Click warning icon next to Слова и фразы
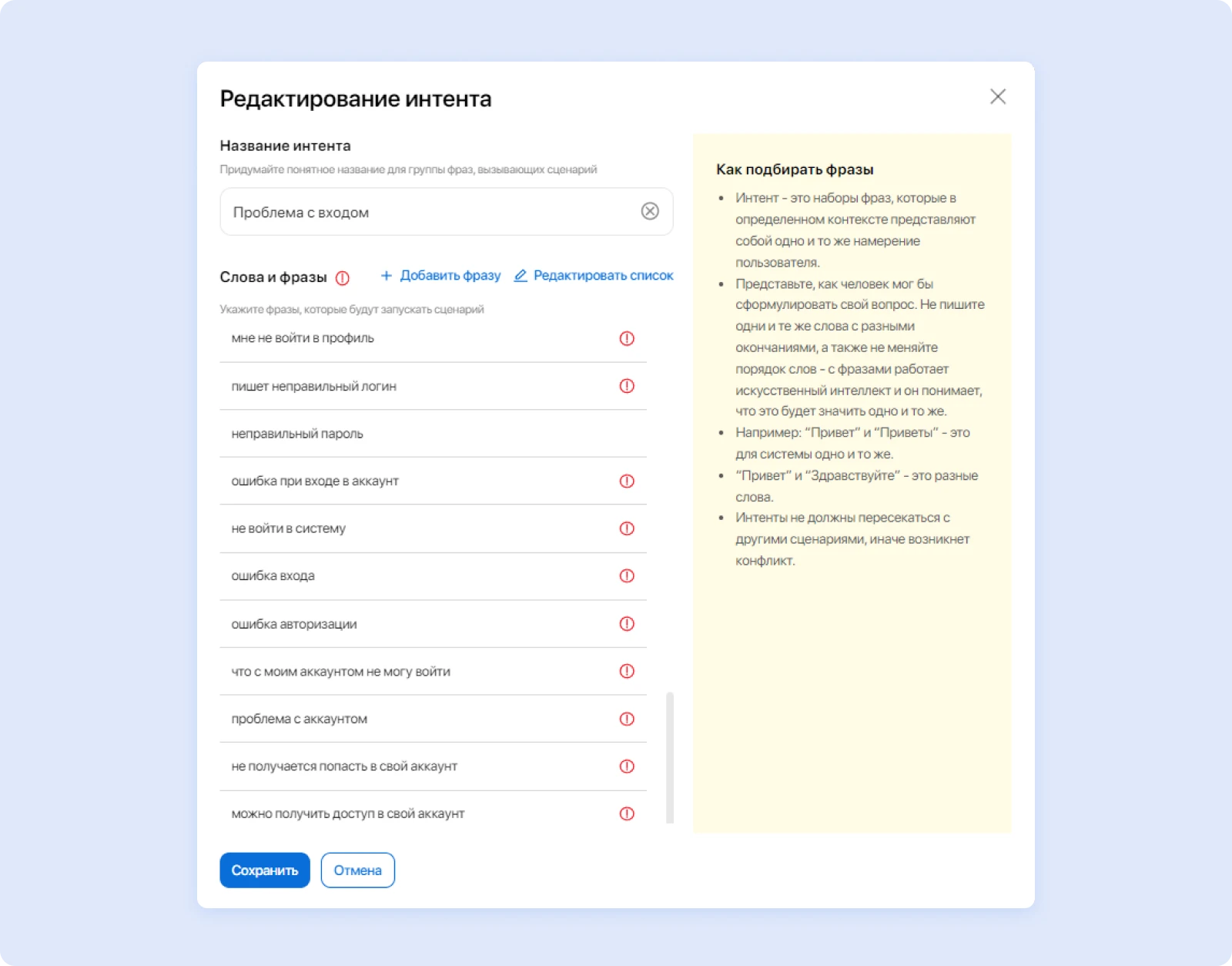The height and width of the screenshot is (966, 1232). tap(343, 278)
